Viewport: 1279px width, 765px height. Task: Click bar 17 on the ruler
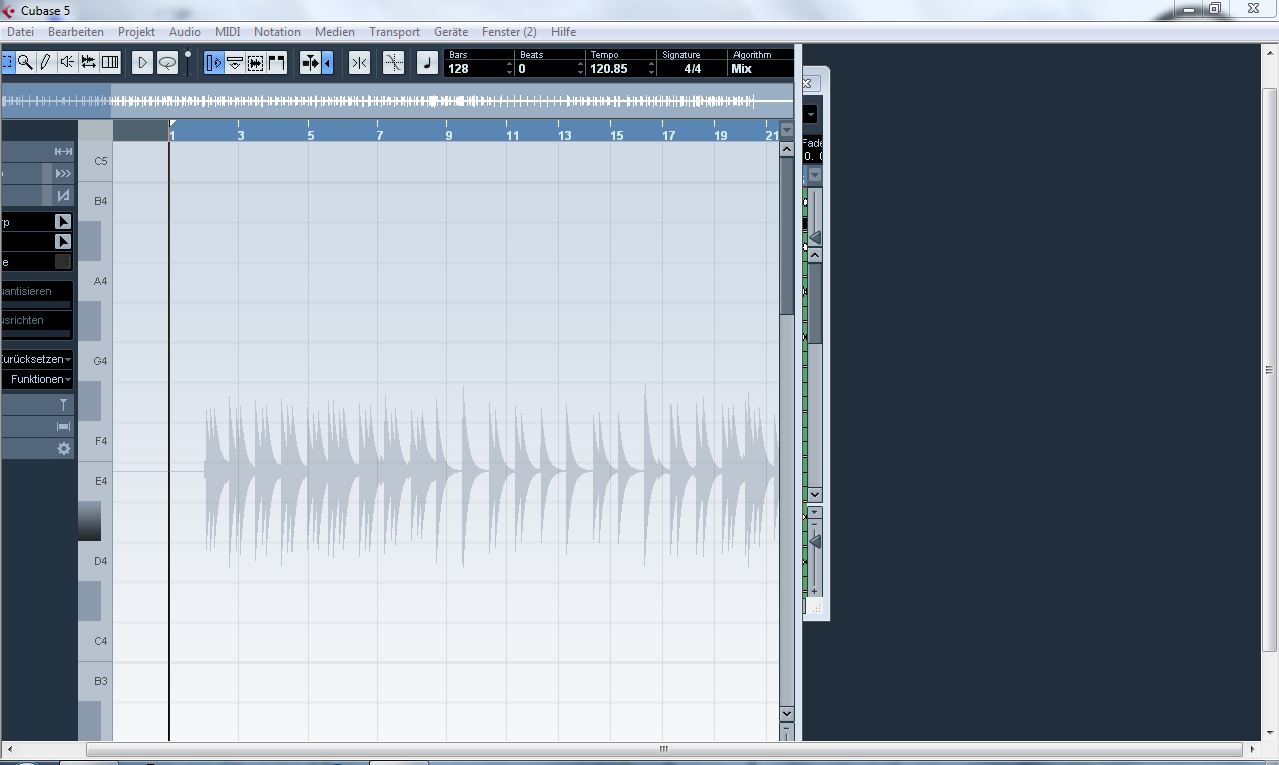click(x=667, y=135)
